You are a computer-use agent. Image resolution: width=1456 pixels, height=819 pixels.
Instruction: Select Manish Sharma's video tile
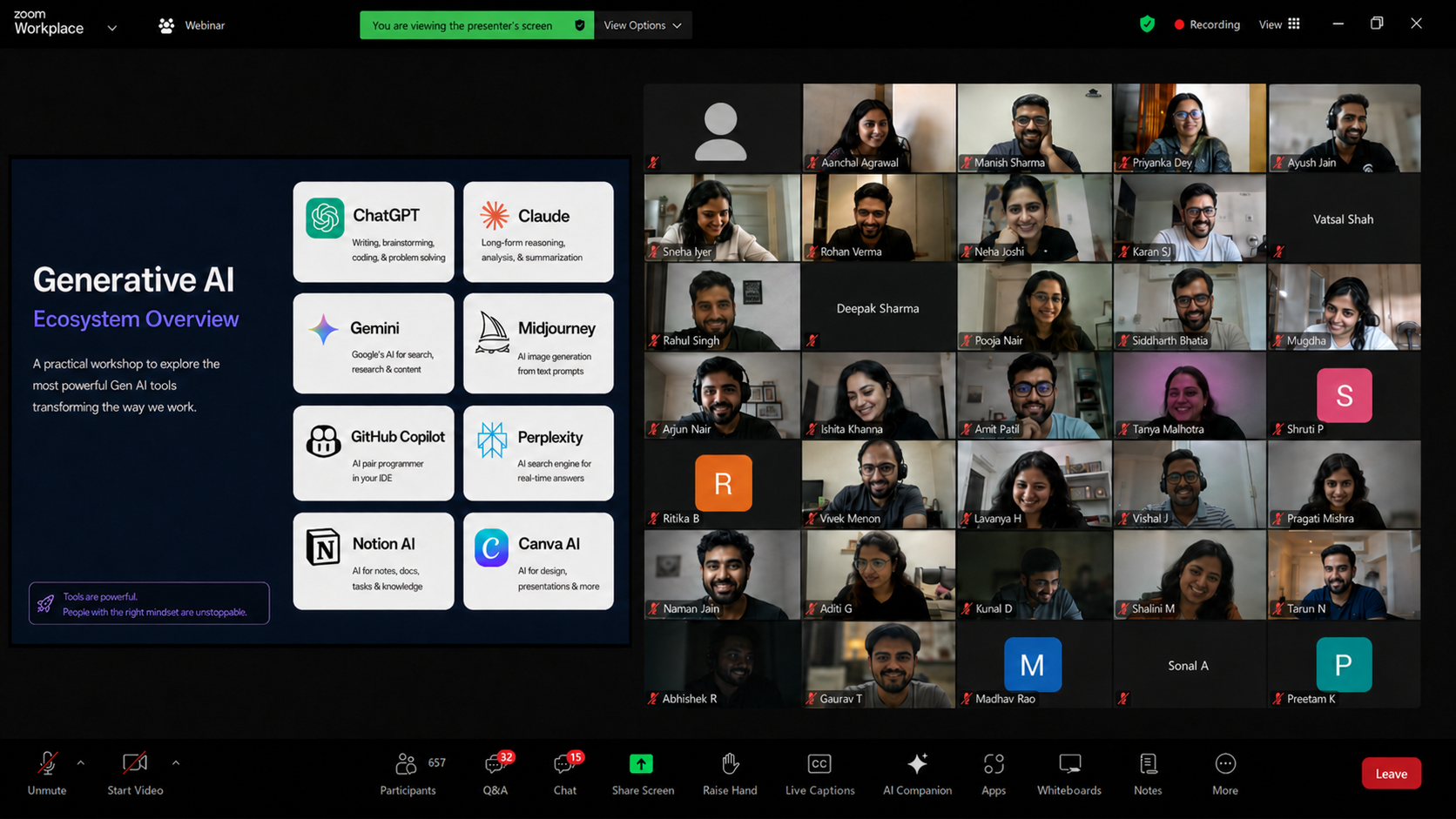tap(1035, 128)
